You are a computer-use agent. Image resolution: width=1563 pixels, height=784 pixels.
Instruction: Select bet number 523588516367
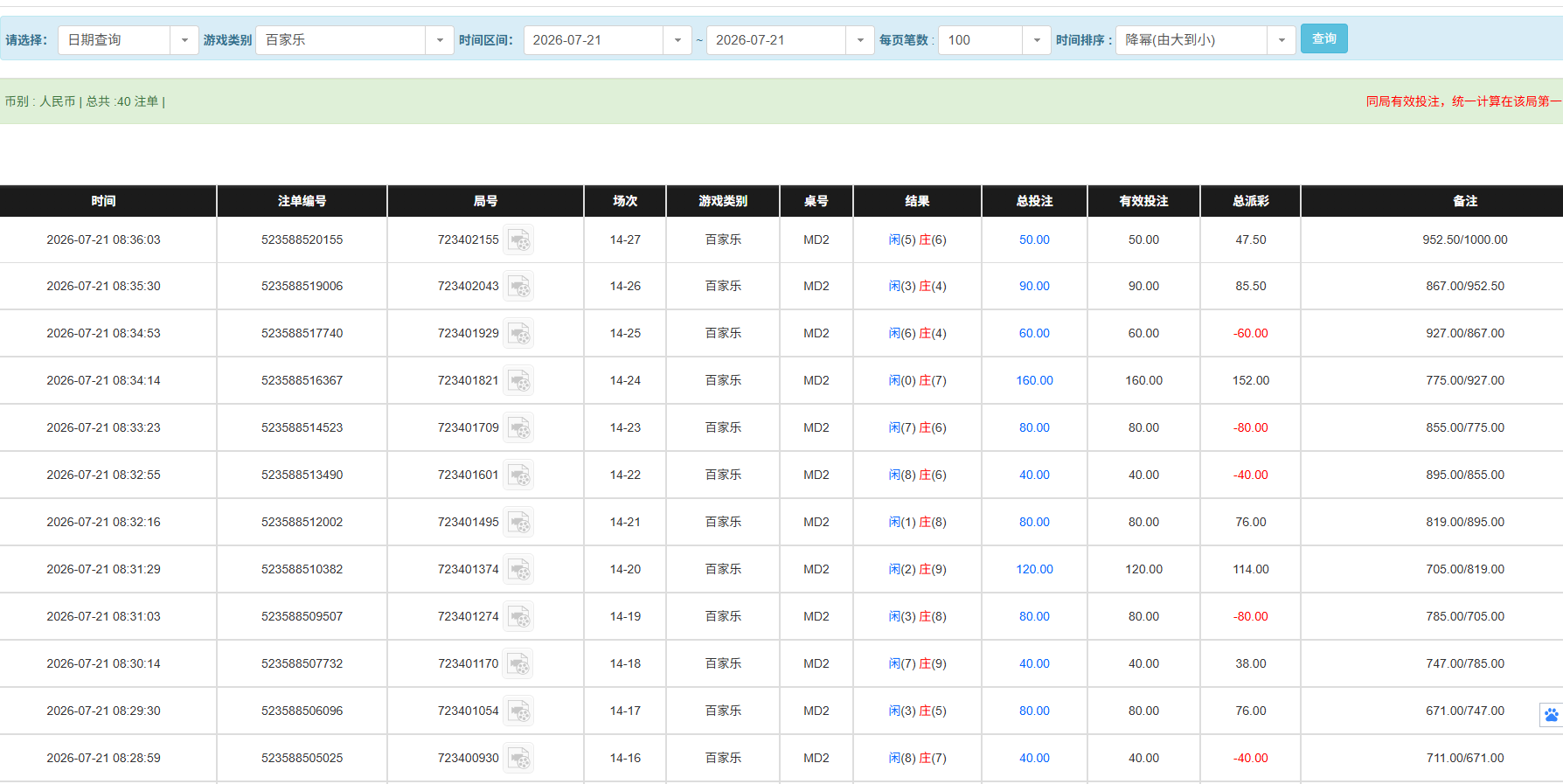(x=302, y=380)
